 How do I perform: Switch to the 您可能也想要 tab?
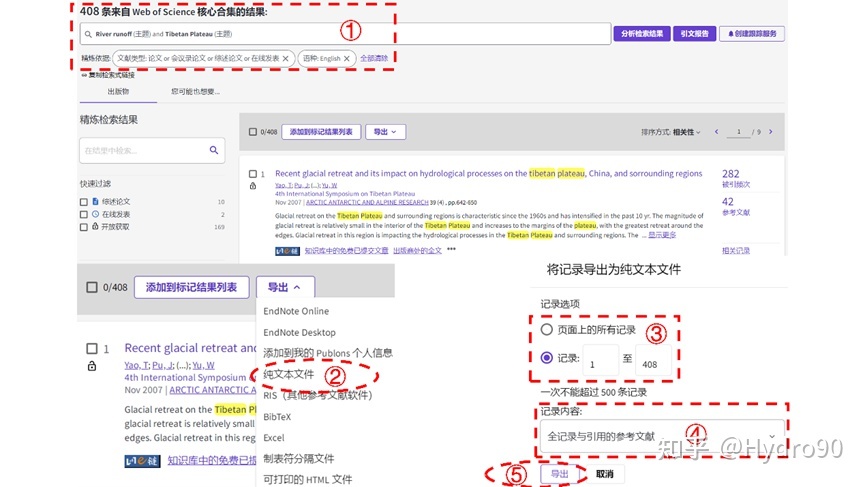[195, 92]
